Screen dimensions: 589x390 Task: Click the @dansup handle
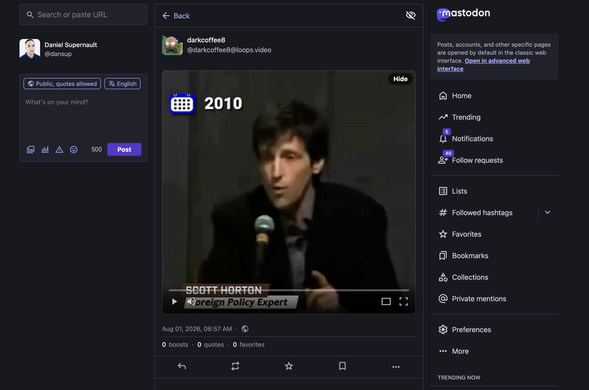coord(58,54)
